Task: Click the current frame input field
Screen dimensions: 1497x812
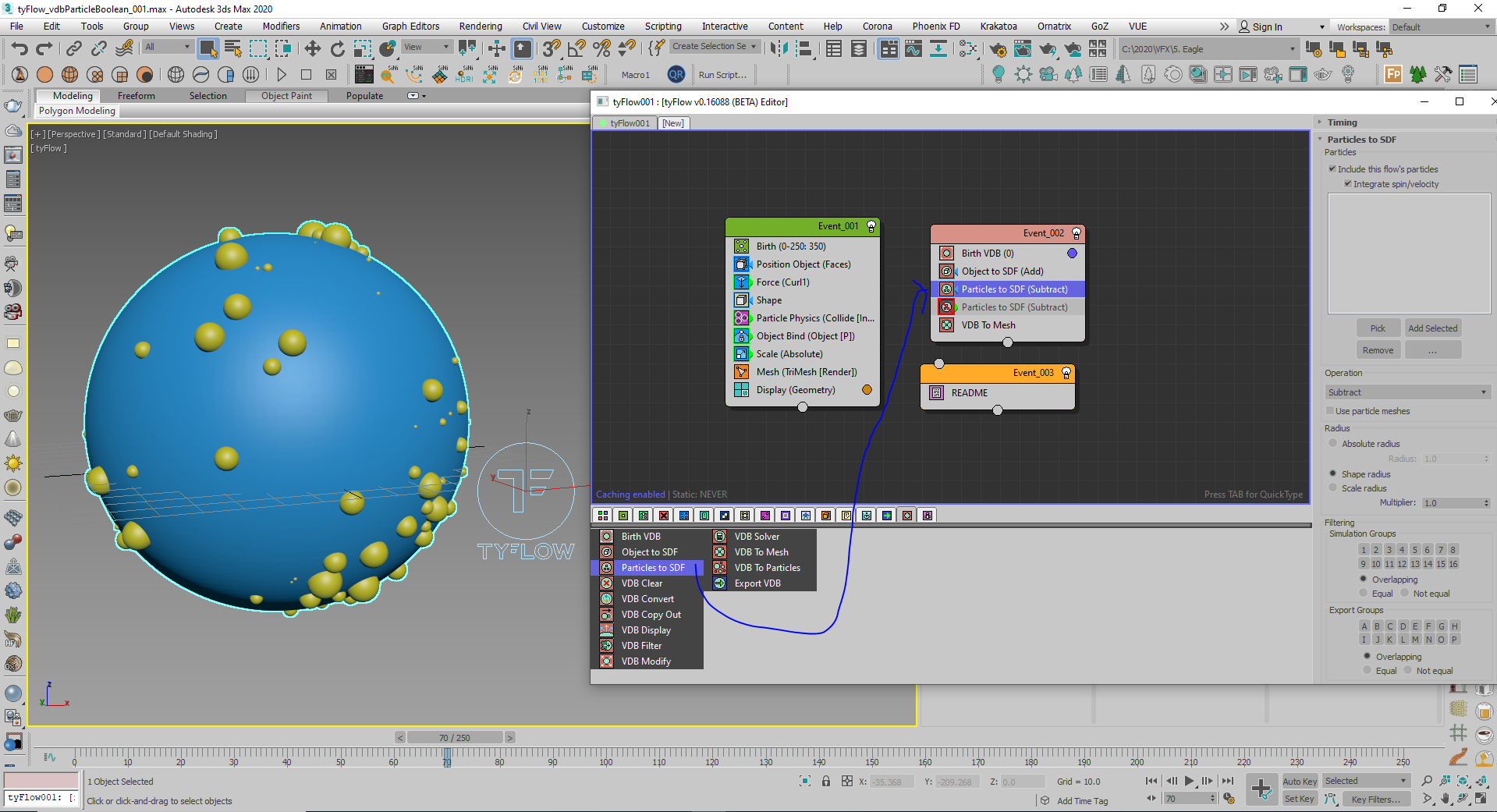Action: (x=1186, y=799)
